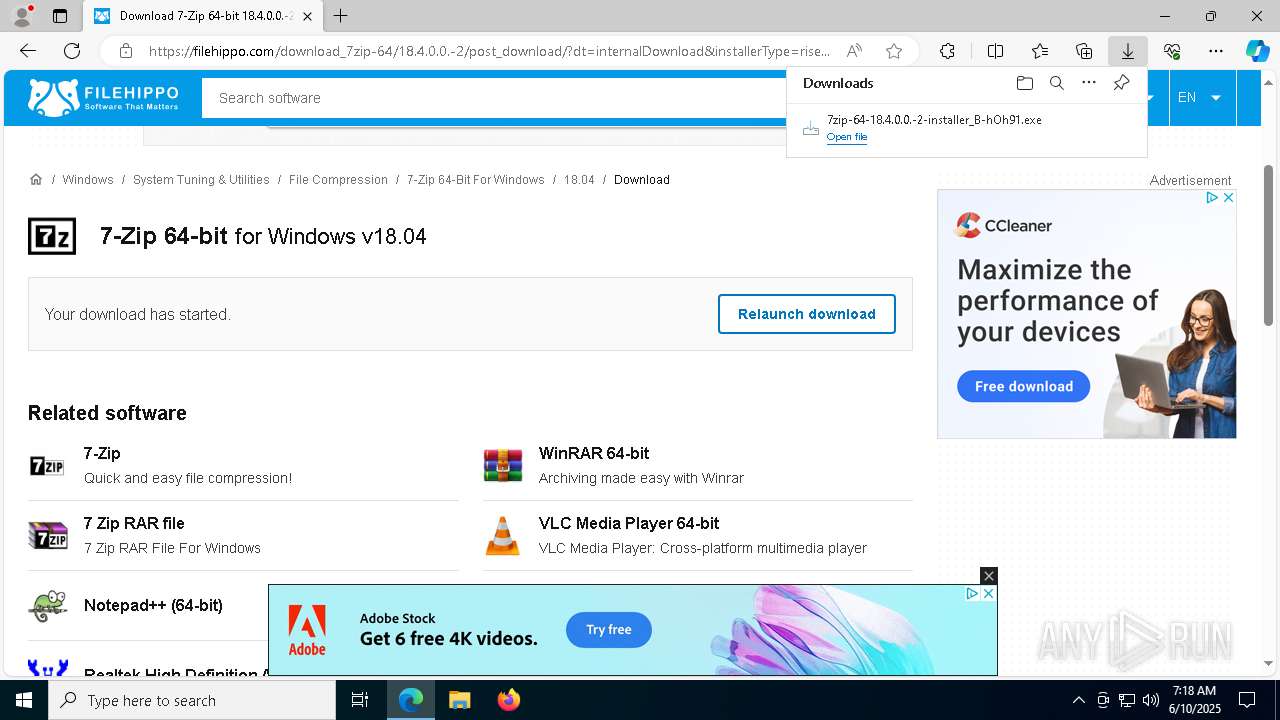Viewport: 1280px width, 720px height.
Task: Open 7 Zip RAR file title link
Action: [x=134, y=523]
